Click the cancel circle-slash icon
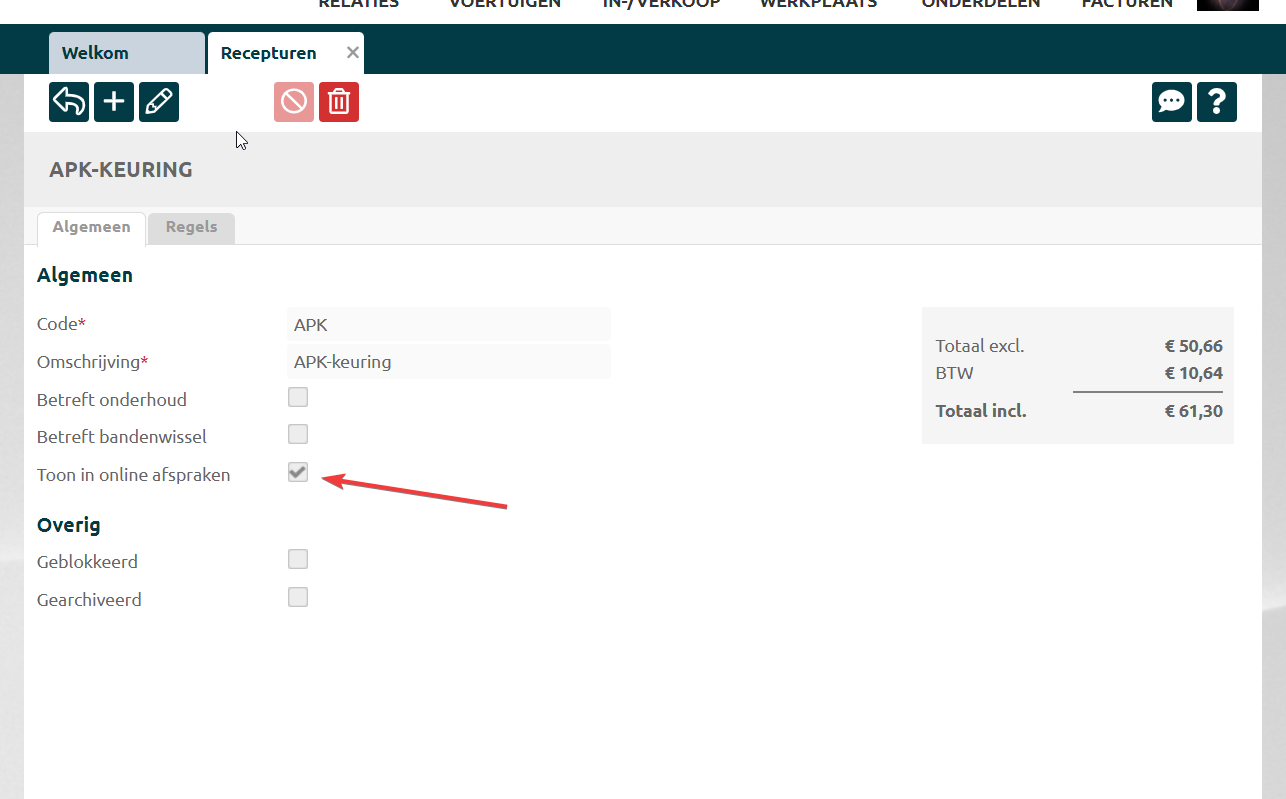Screen dimensions: 1286x799 294,102
